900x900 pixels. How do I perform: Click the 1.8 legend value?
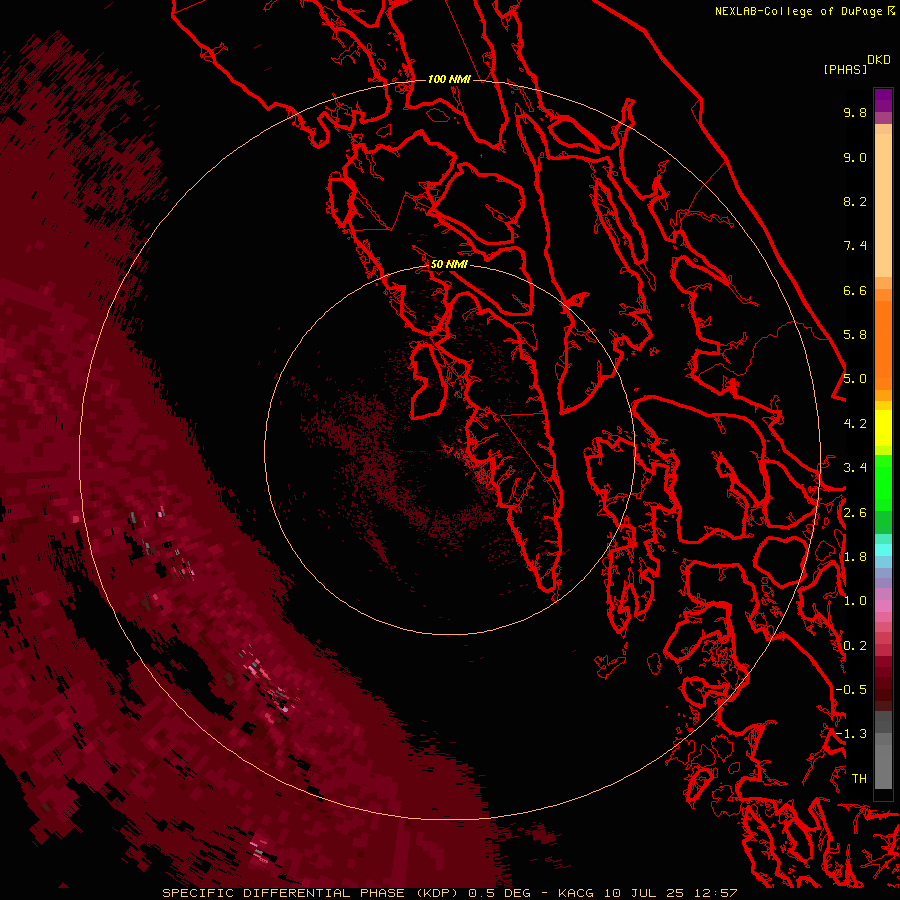pyautogui.click(x=855, y=557)
